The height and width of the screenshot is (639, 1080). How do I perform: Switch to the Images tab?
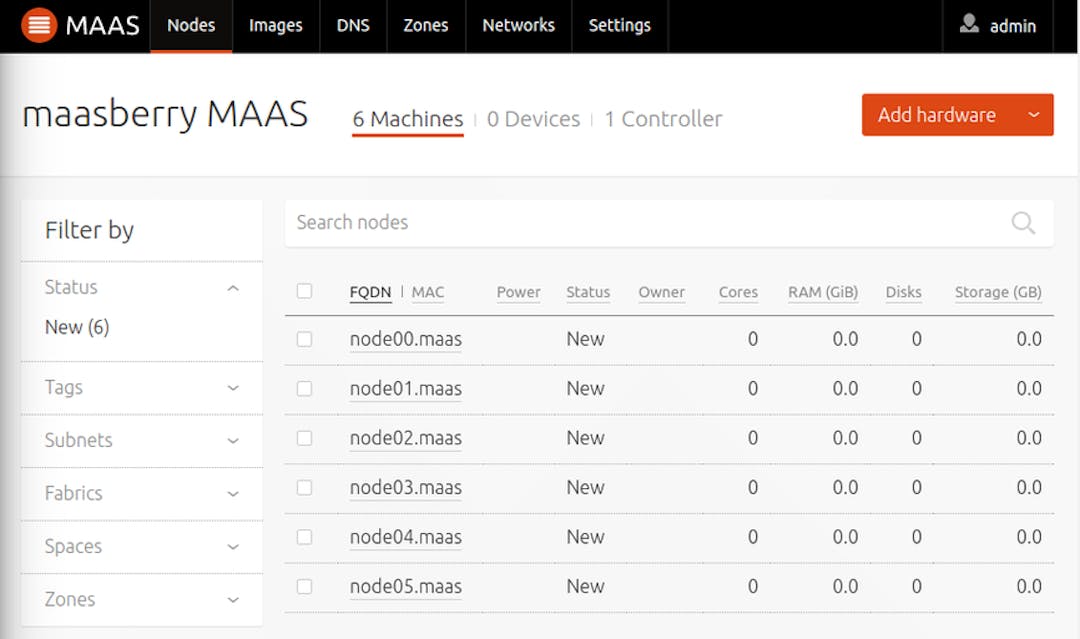pyautogui.click(x=275, y=26)
